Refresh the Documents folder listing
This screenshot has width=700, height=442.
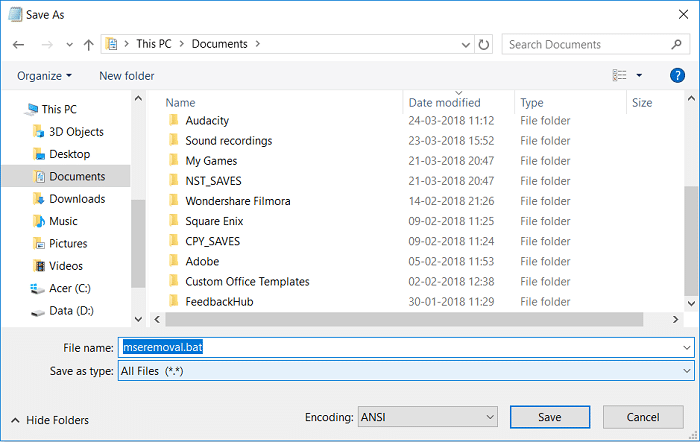[x=485, y=45]
